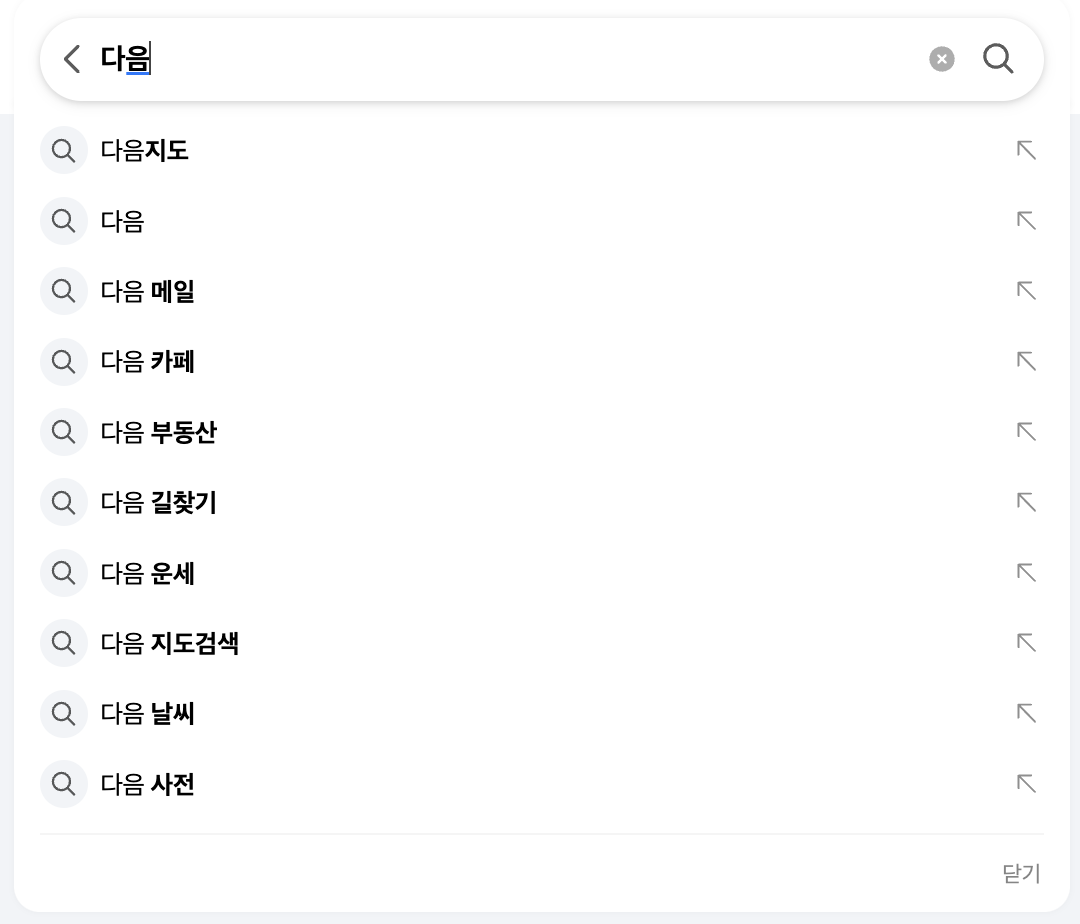The width and height of the screenshot is (1080, 924).
Task: Click arrow icon beside 다음 운세
Action: [1026, 573]
